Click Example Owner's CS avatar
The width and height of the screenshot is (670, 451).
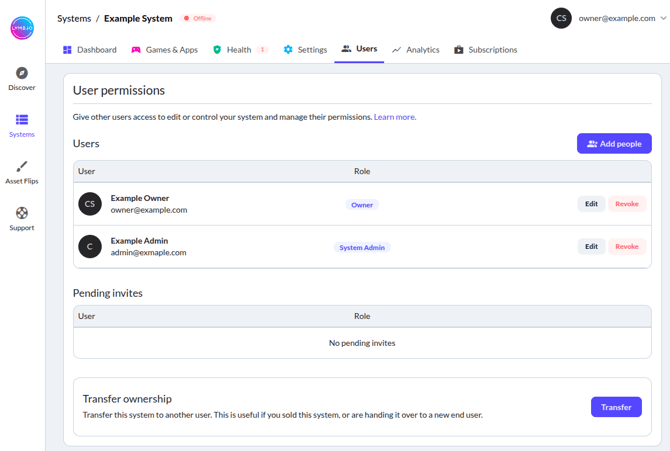[x=90, y=204]
